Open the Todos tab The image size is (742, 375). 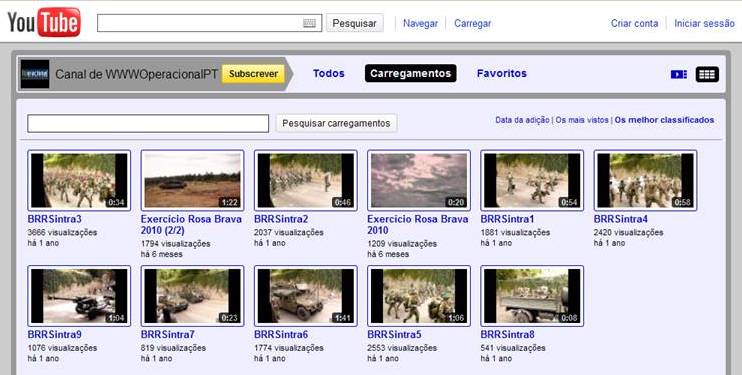click(x=328, y=73)
